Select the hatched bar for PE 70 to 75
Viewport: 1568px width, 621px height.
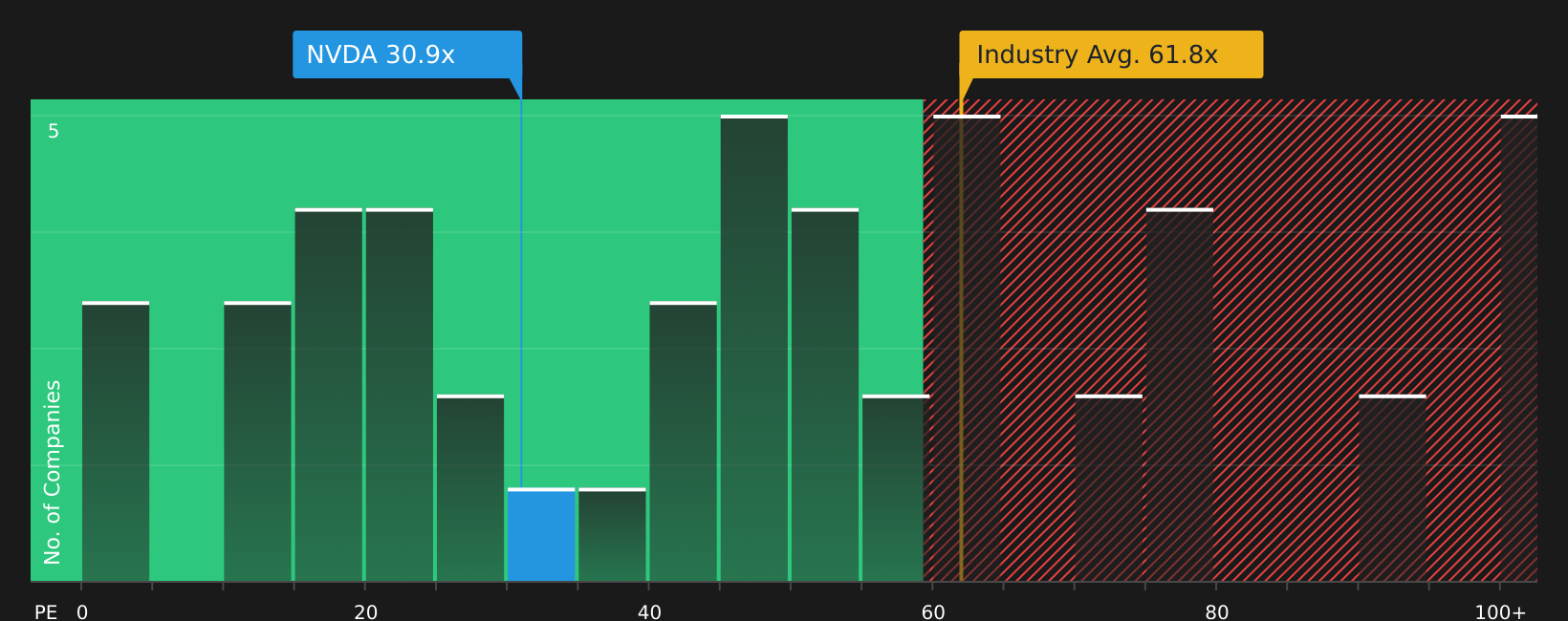click(x=1109, y=488)
